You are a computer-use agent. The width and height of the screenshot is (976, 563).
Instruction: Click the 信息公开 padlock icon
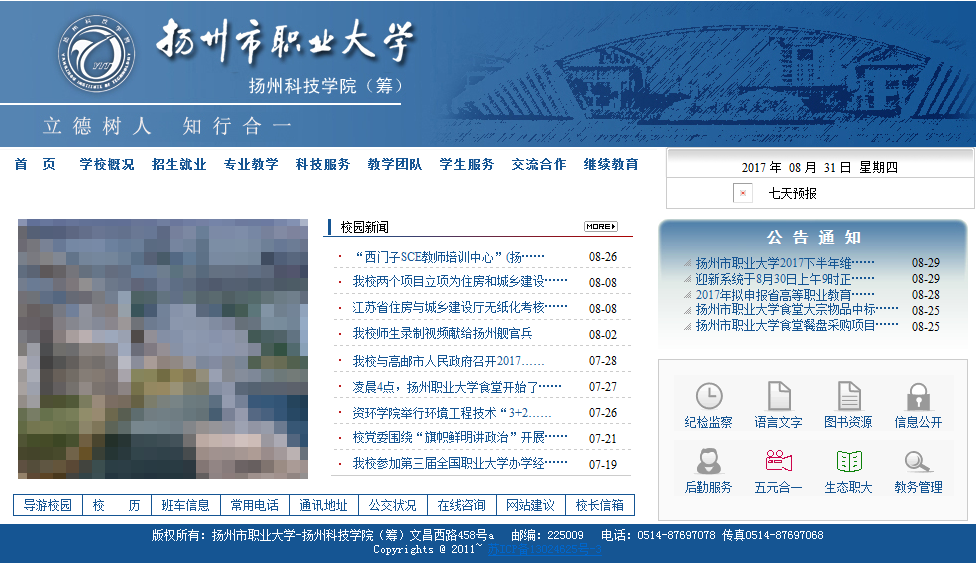point(918,396)
